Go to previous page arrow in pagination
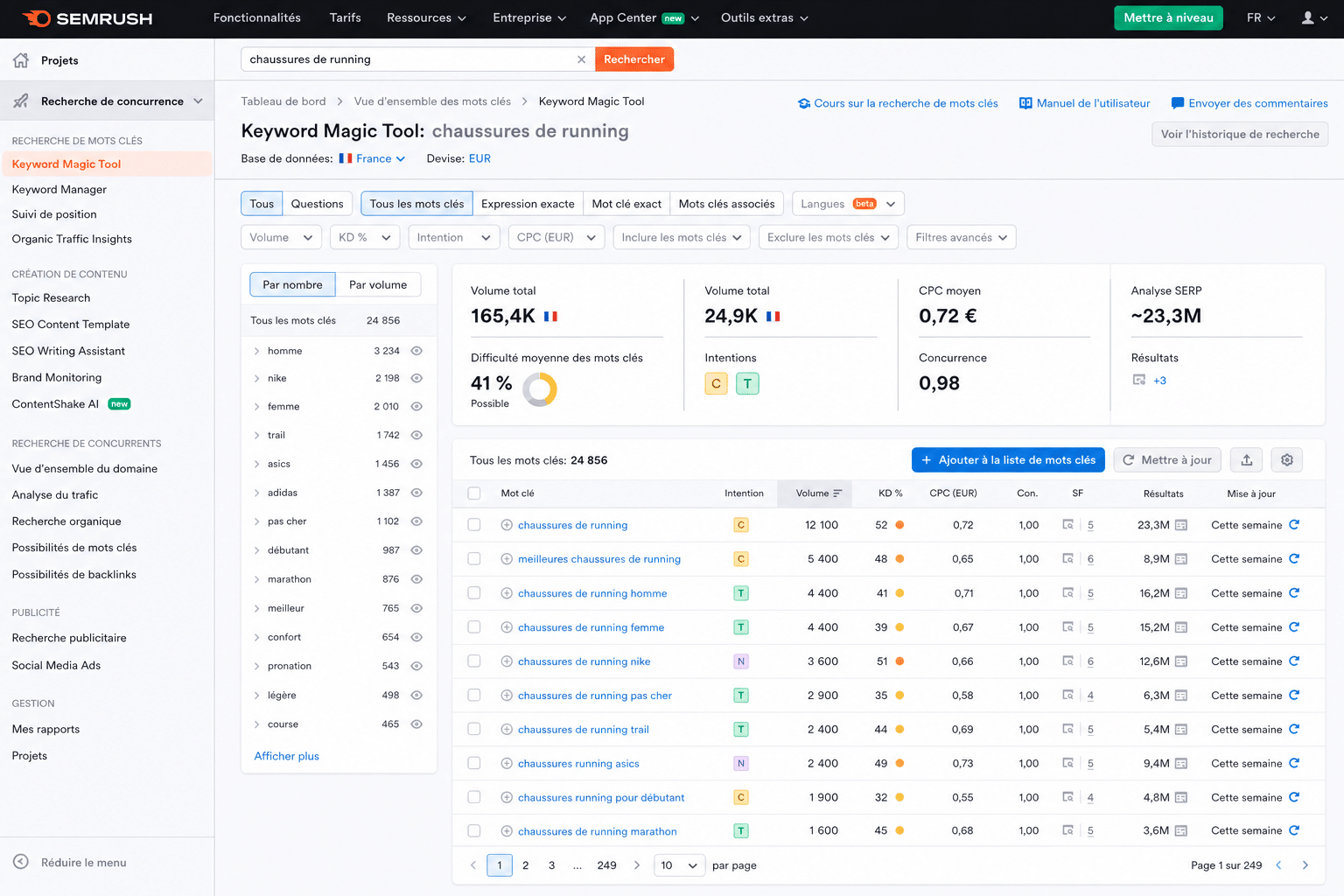This screenshot has width=1344, height=896. click(x=473, y=865)
